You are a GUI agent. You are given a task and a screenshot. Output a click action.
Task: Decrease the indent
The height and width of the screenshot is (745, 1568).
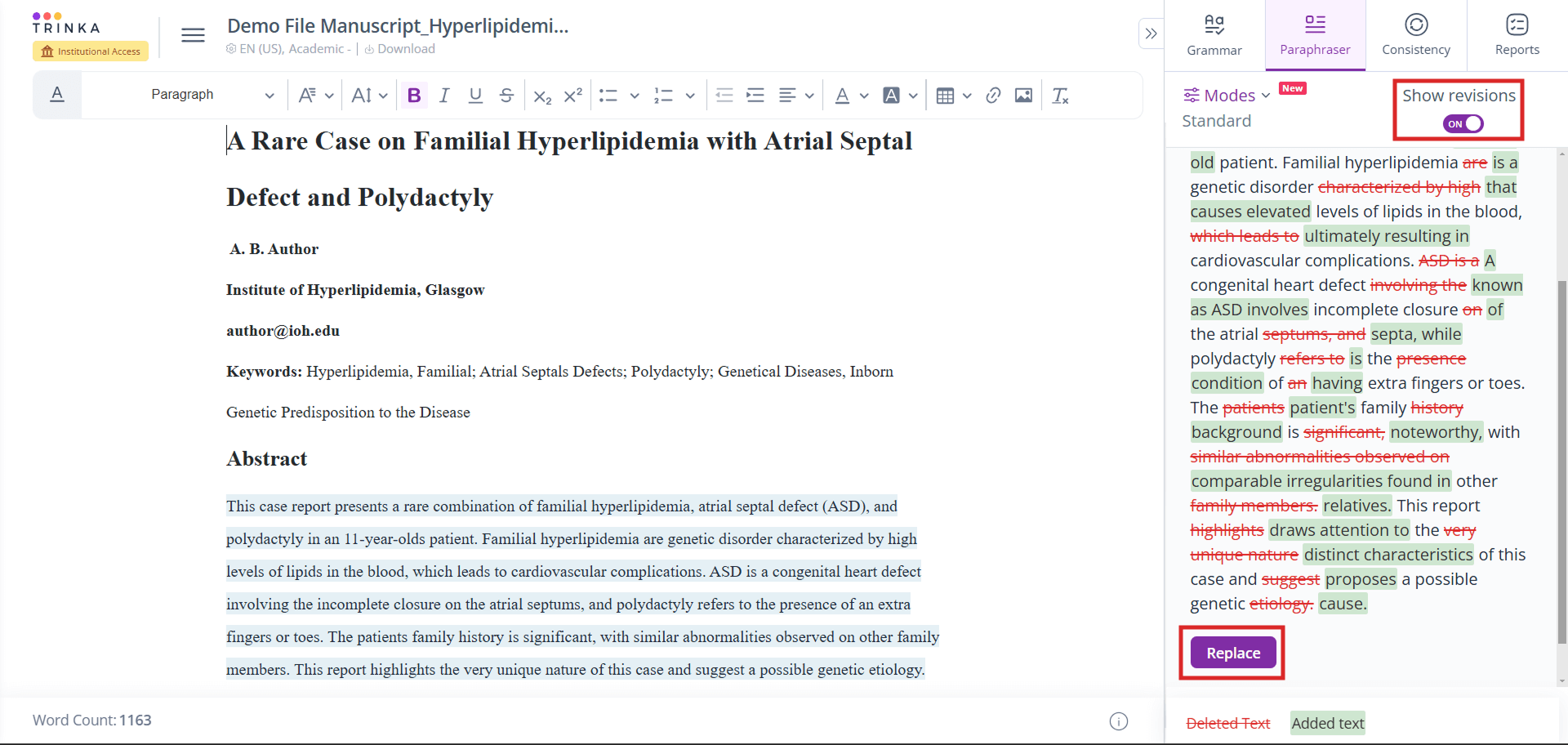[x=724, y=96]
